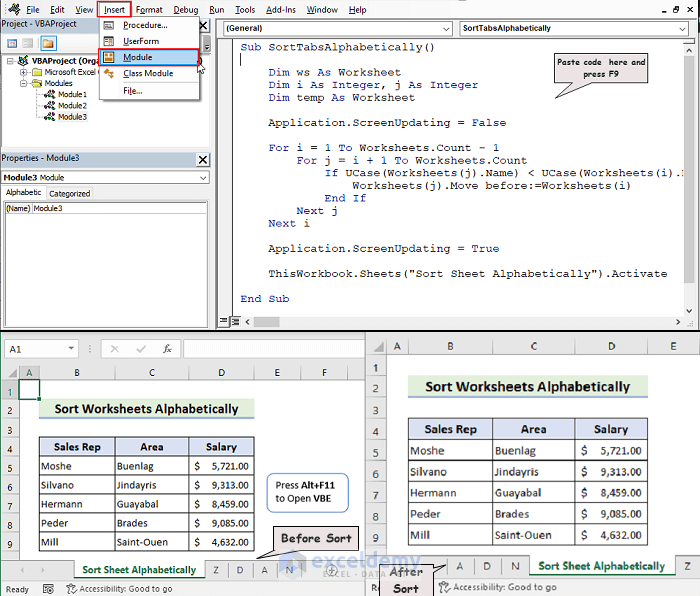Open the Tools menu
Viewport: 700px width, 596px height.
tap(245, 10)
